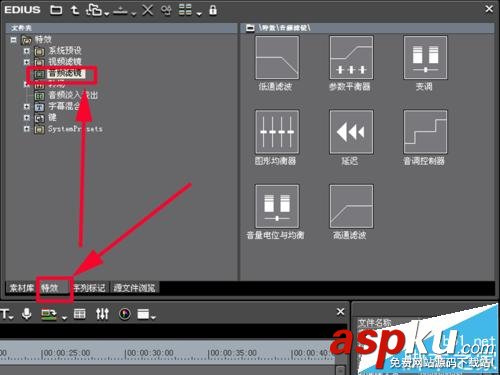Delete the selected effect with X icon
Viewport: 500px width, 375px height.
click(x=147, y=10)
